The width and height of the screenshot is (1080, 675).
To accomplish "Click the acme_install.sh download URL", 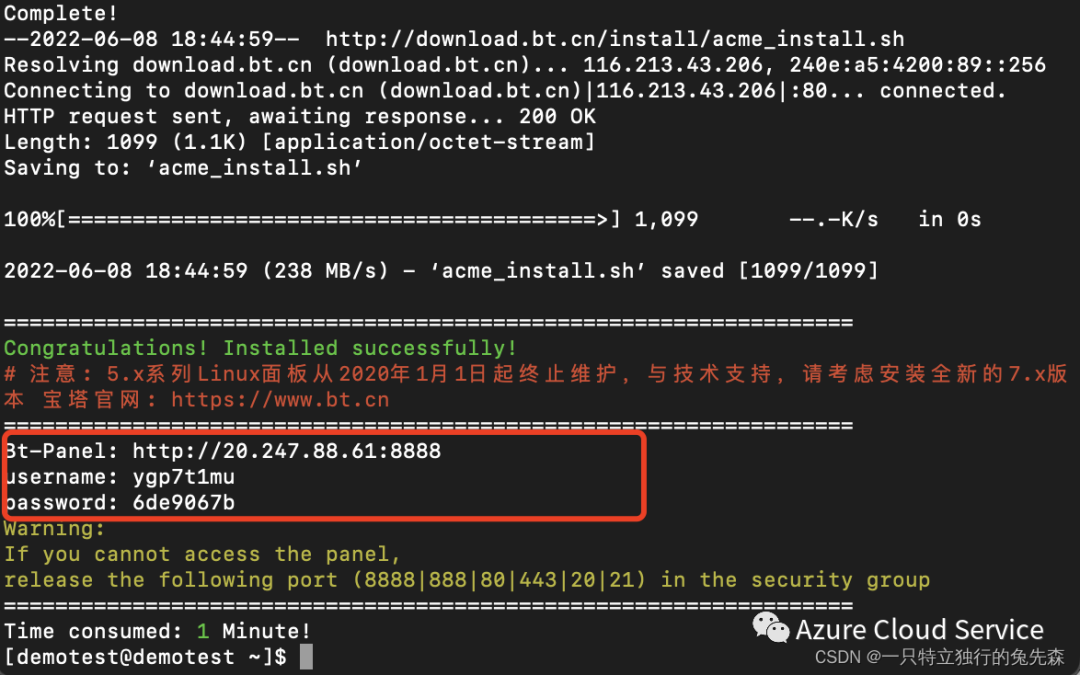I will 615,39.
